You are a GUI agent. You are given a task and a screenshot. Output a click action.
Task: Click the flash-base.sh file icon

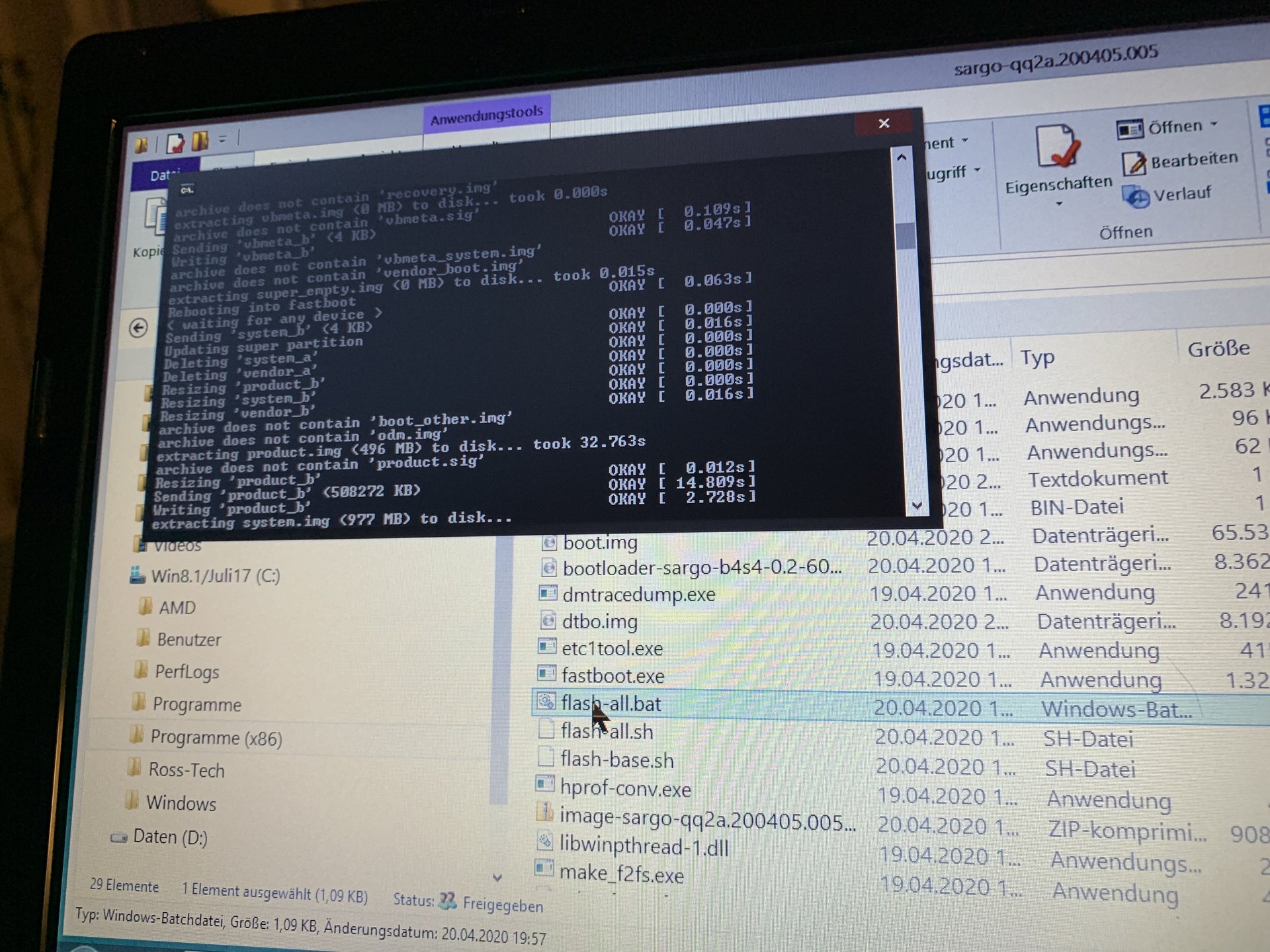pos(545,757)
